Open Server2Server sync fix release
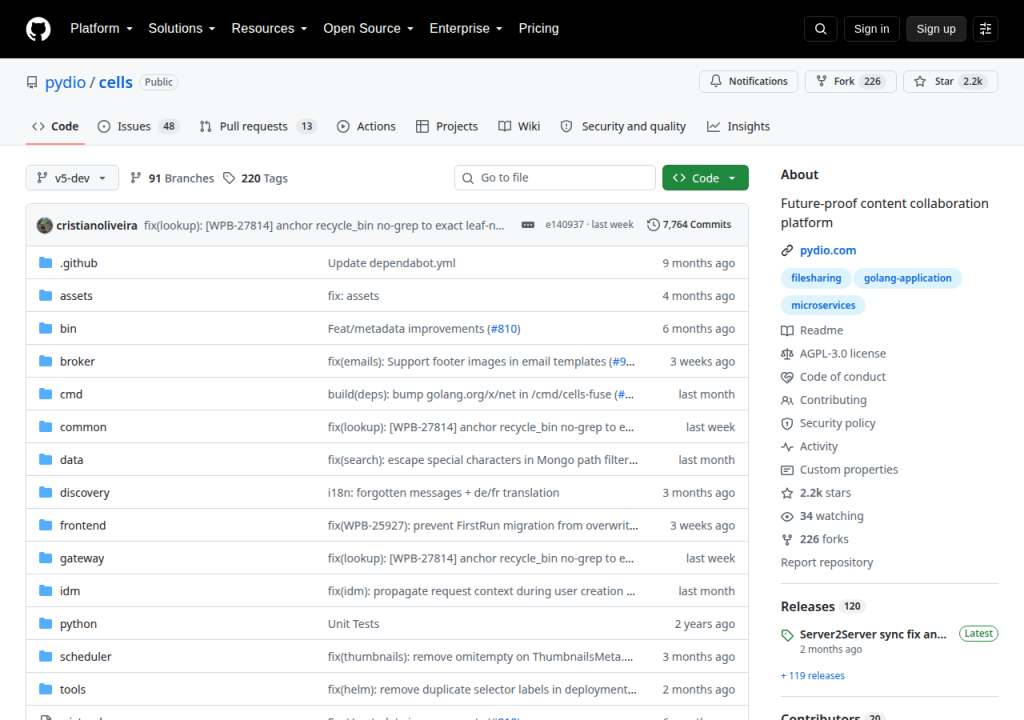Image resolution: width=1024 pixels, height=720 pixels. [x=873, y=634]
